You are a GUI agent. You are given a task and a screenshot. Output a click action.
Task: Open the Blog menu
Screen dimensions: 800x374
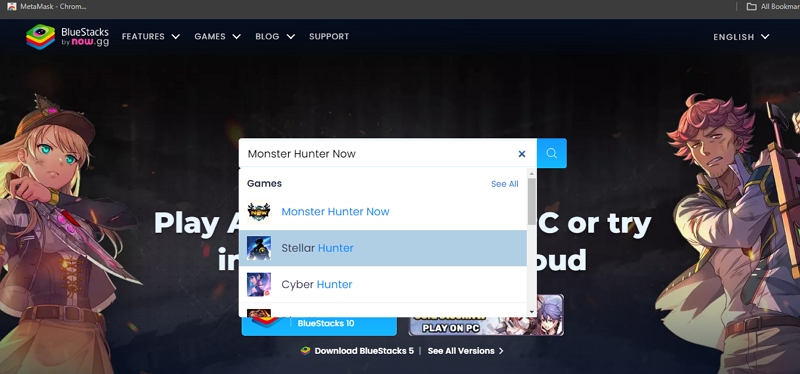pos(267,37)
